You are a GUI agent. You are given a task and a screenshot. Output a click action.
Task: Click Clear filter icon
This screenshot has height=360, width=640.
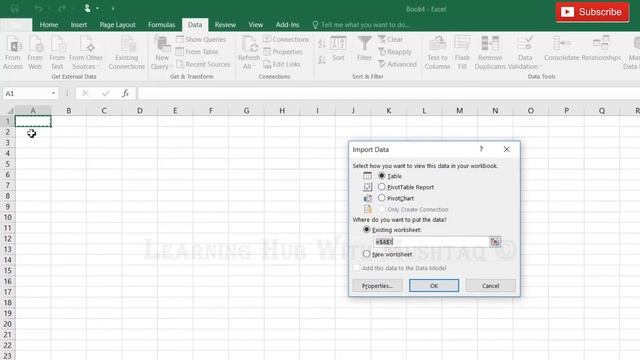tap(391, 39)
